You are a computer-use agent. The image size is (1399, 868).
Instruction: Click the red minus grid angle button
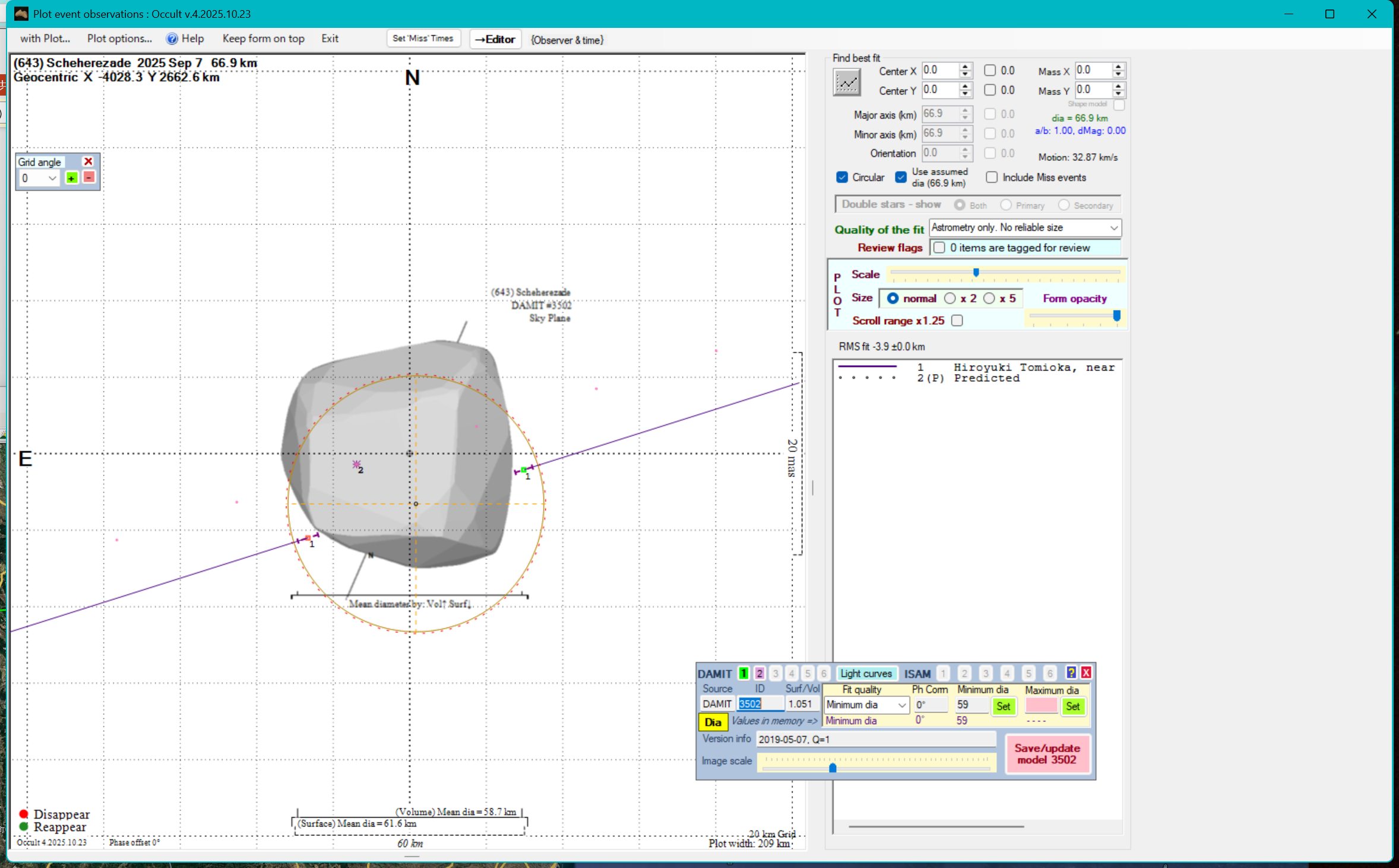pyautogui.click(x=89, y=178)
